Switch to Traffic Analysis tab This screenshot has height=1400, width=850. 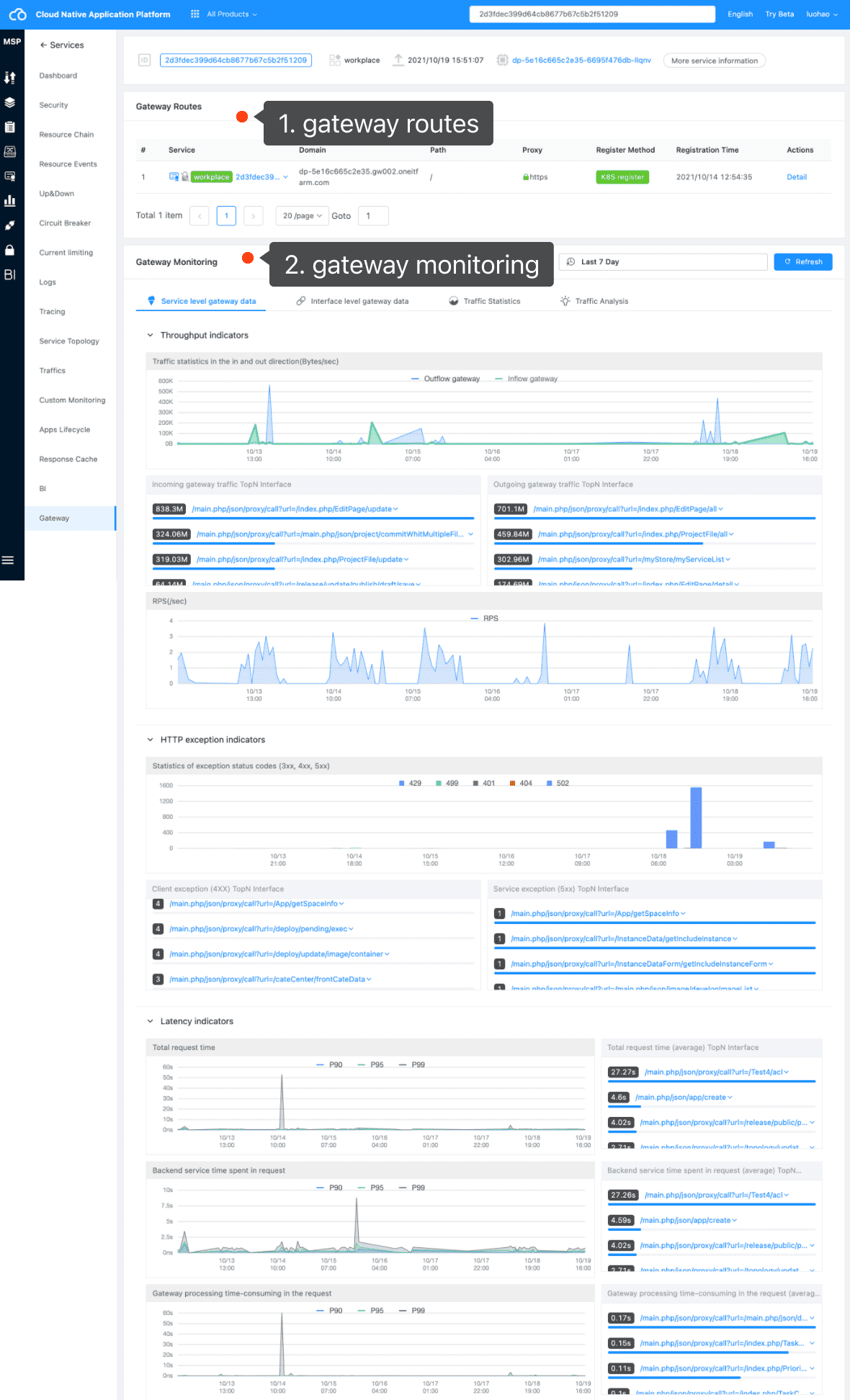tap(594, 301)
